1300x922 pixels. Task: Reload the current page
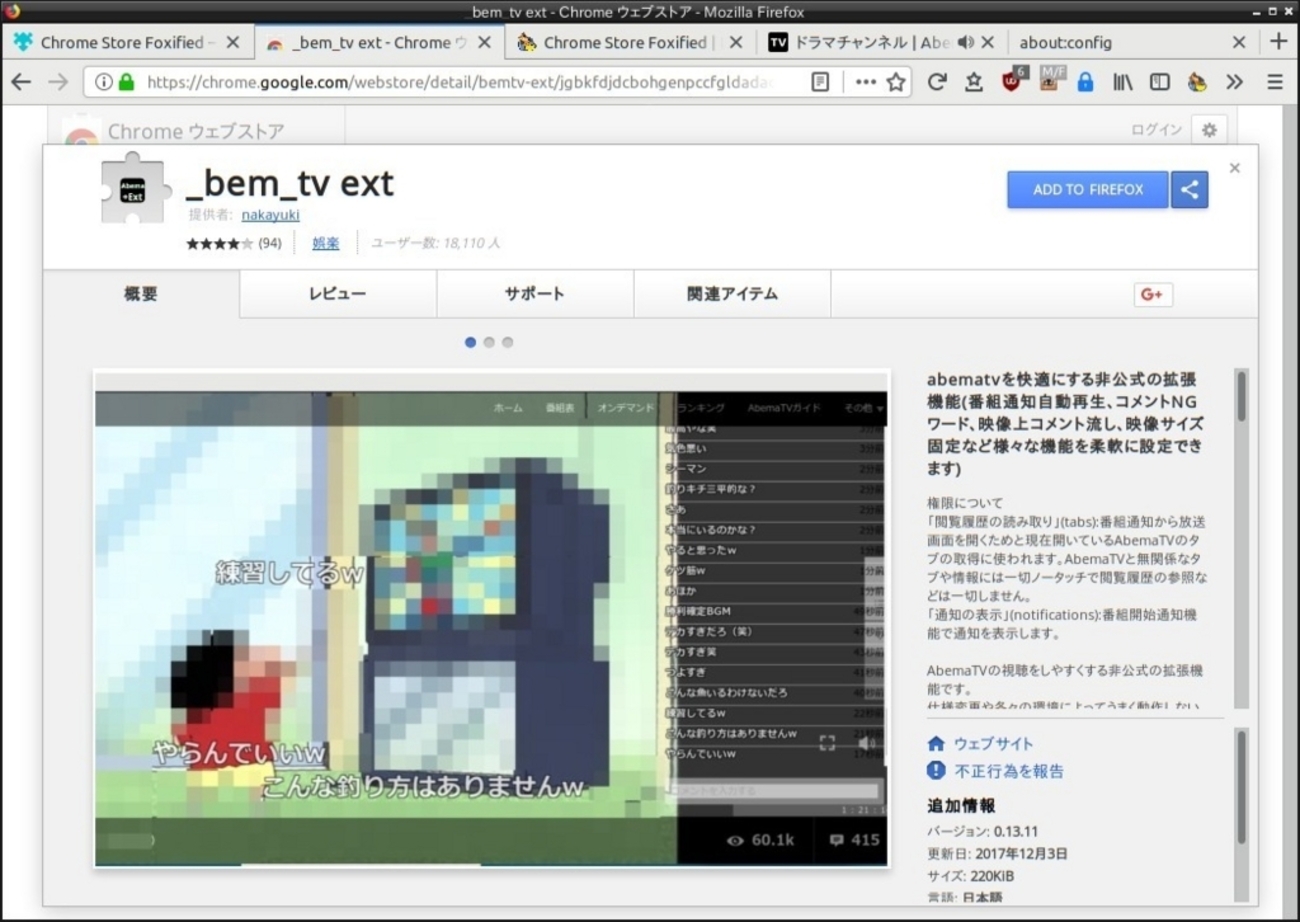(937, 82)
